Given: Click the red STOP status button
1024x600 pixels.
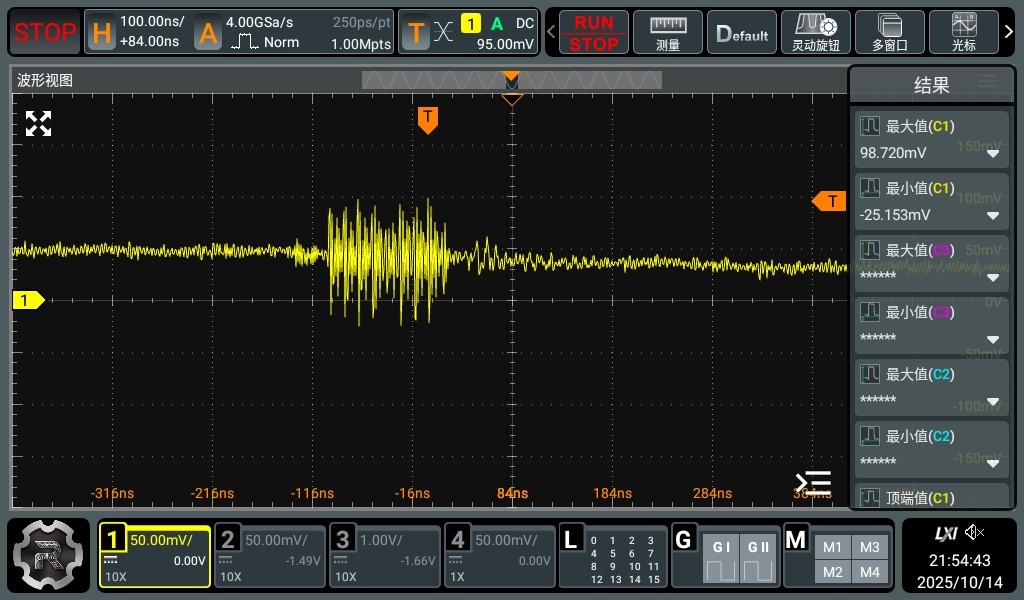Looking at the screenshot, I should [45, 32].
